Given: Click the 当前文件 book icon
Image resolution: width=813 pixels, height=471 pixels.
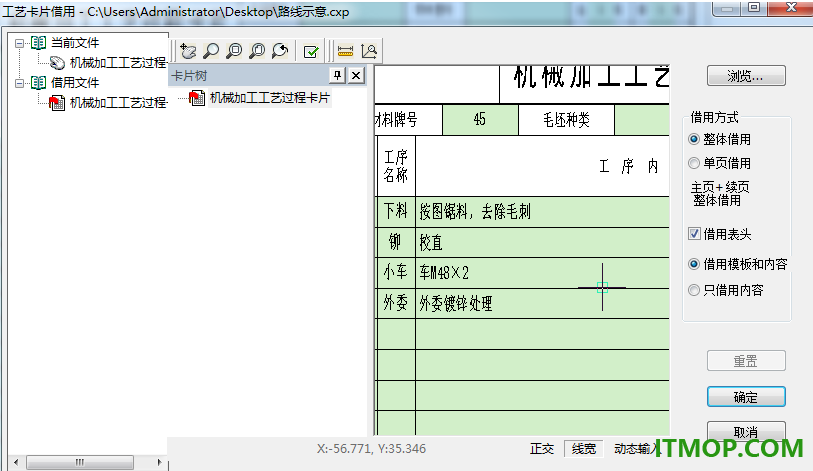Looking at the screenshot, I should pyautogui.click(x=38, y=43).
